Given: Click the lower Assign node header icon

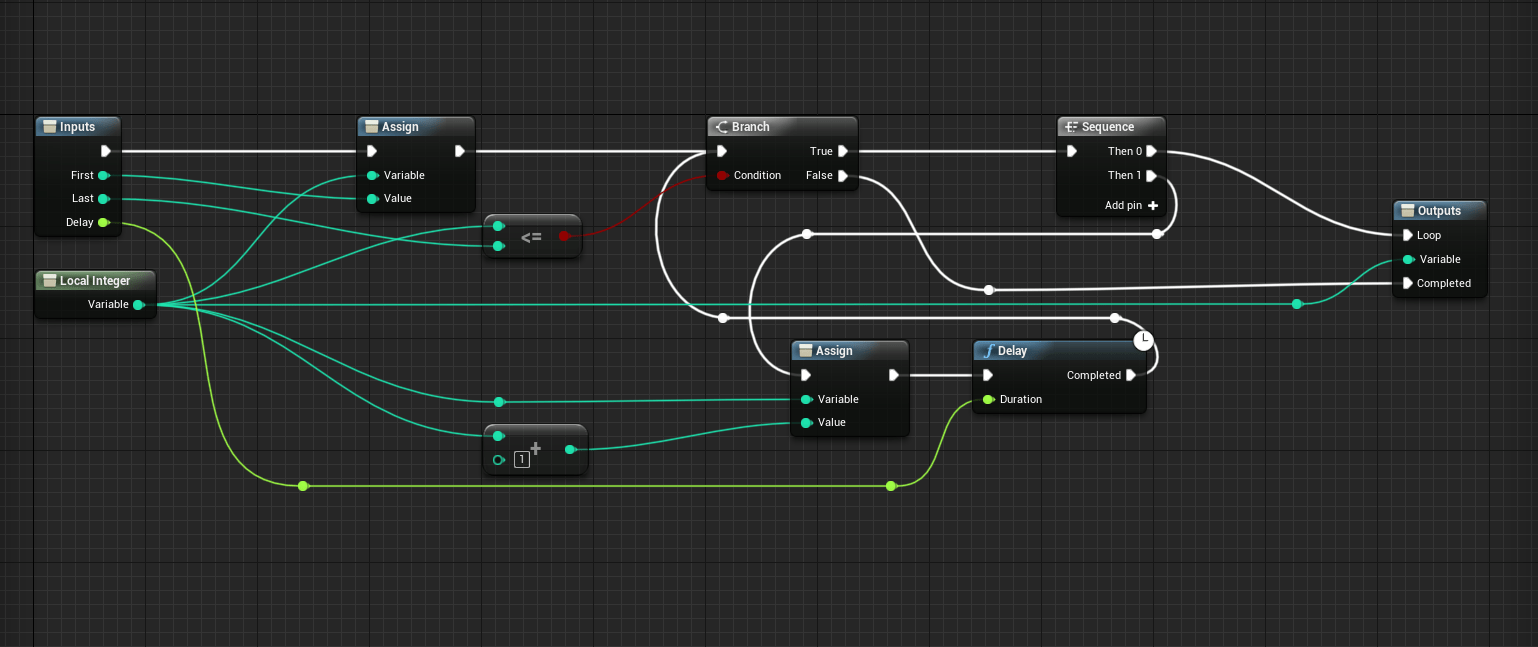Looking at the screenshot, I should (805, 350).
